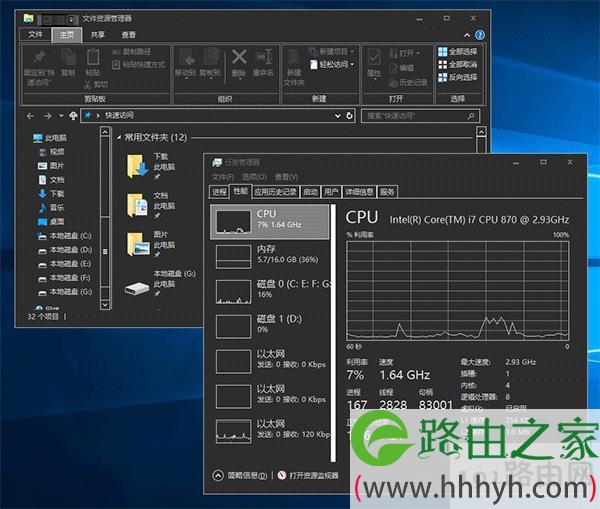Switch to the Share (共享) ribbon tab
The image size is (600, 509).
click(98, 35)
